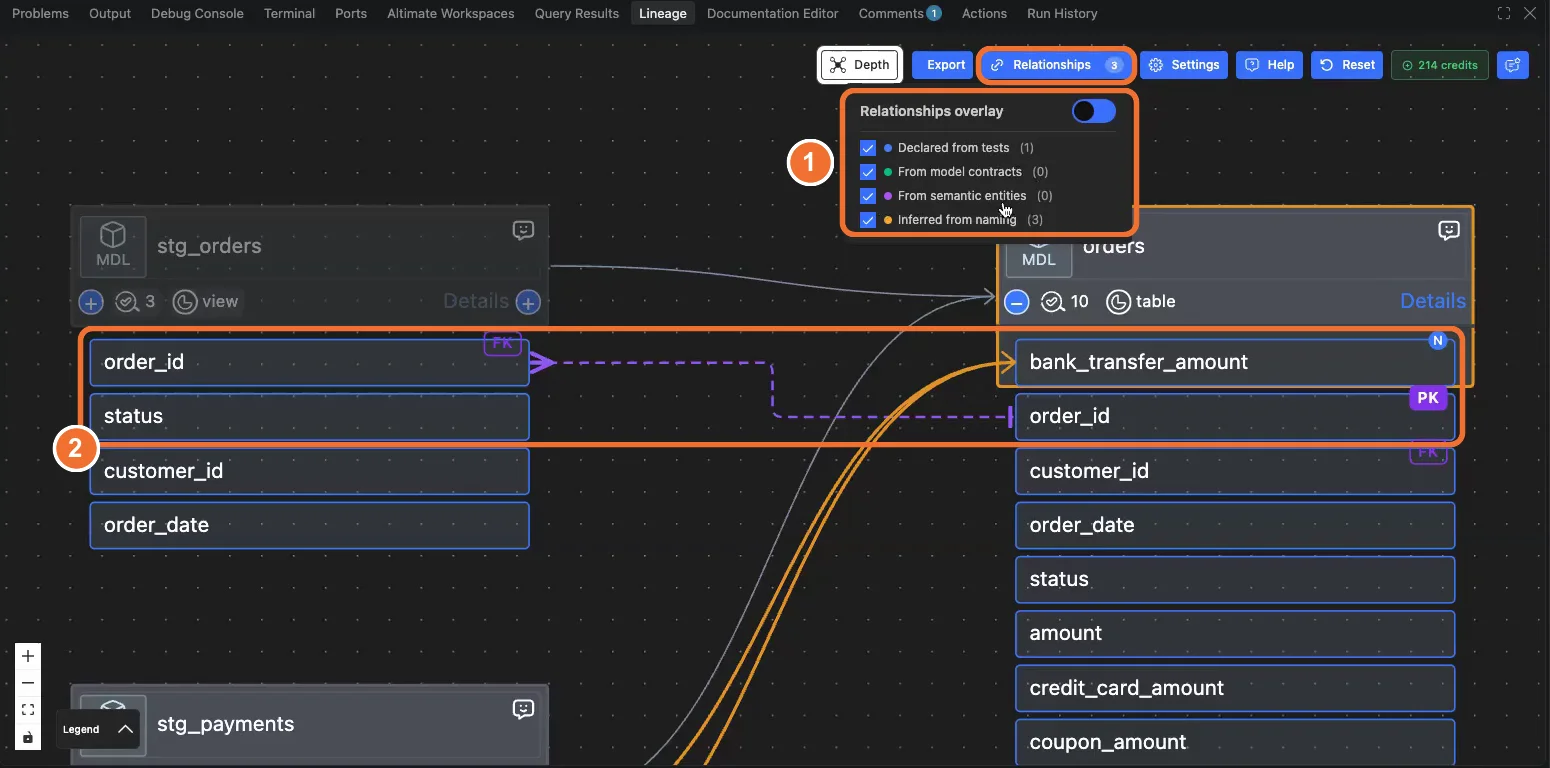Image resolution: width=1550 pixels, height=768 pixels.
Task: Click the tests icon showing 10 on orders
Action: tap(1052, 302)
